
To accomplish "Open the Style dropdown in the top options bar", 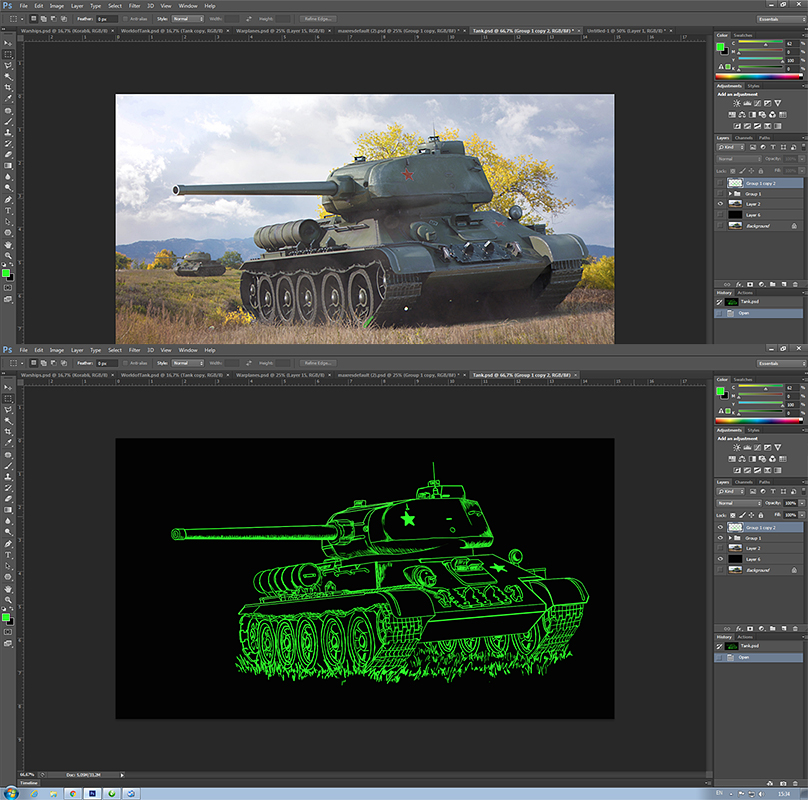I will pos(188,19).
